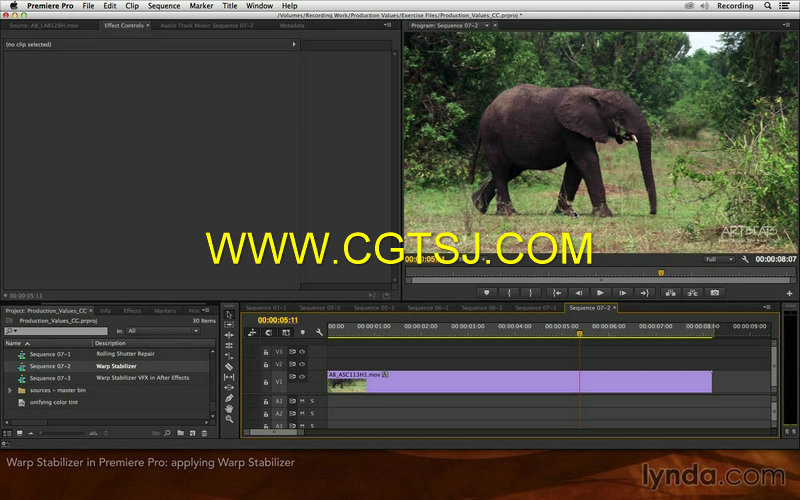
Task: Open playback resolution Full dropdown
Action: point(719,259)
